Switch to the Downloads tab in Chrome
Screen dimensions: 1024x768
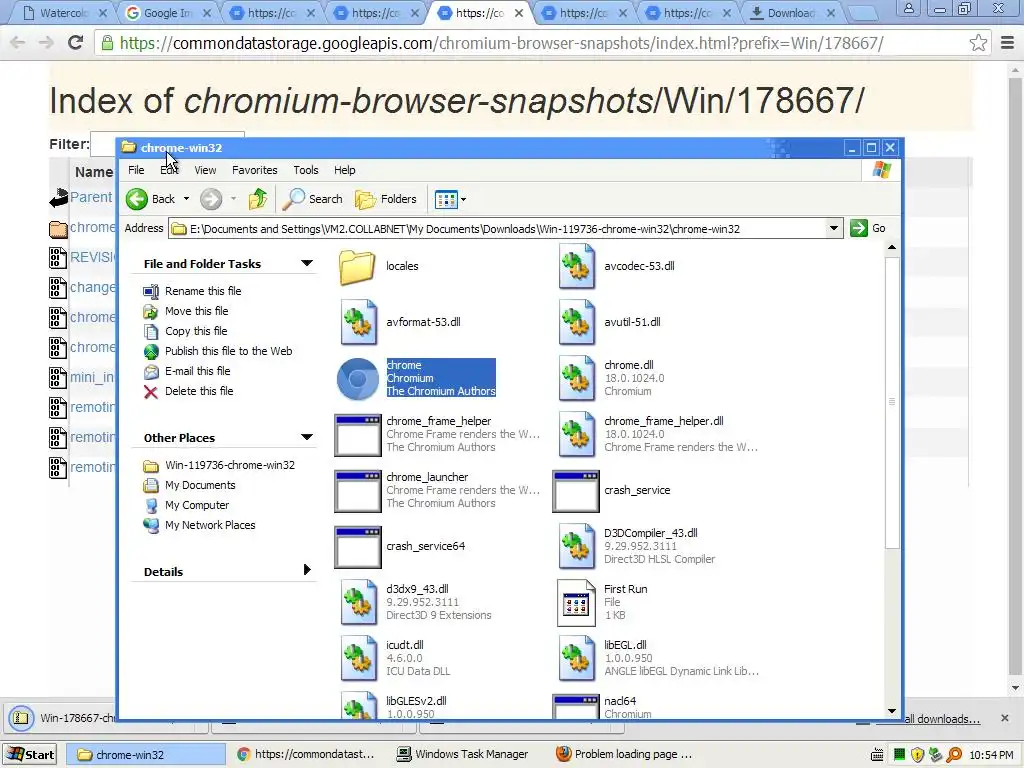click(x=791, y=12)
